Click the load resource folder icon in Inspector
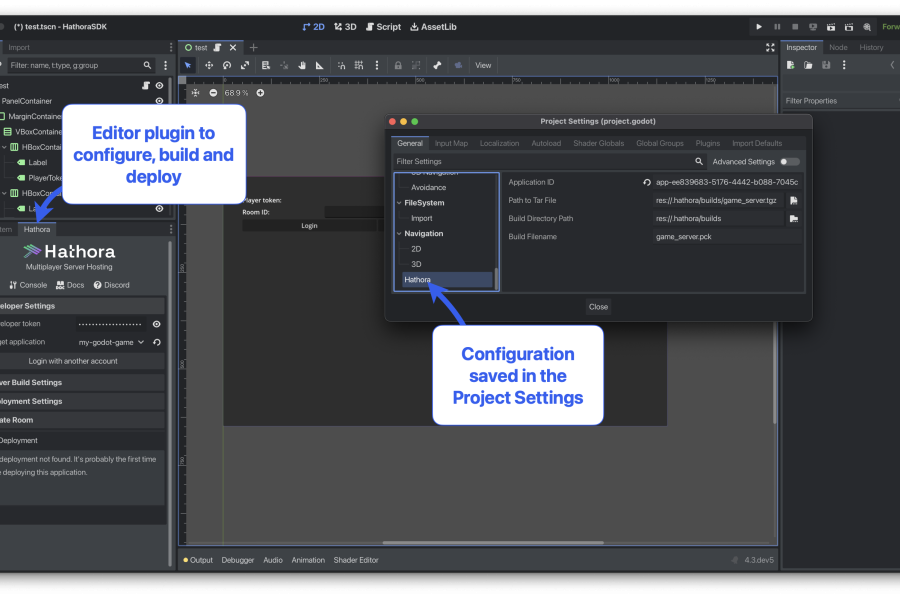Image resolution: width=900 pixels, height=600 pixels. pyautogui.click(x=808, y=65)
